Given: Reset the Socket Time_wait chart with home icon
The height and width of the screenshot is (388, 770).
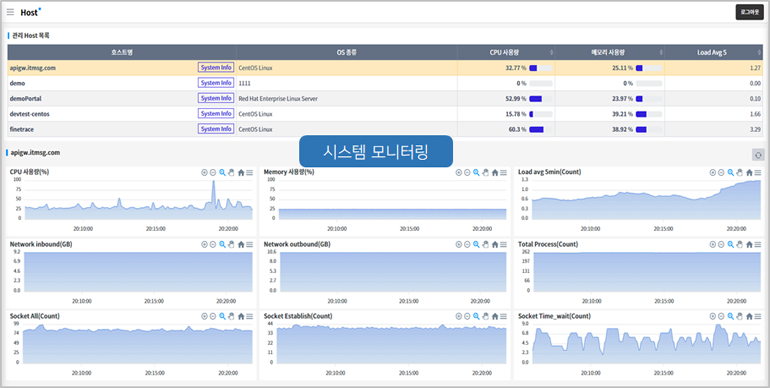Looking at the screenshot, I should click(x=749, y=316).
